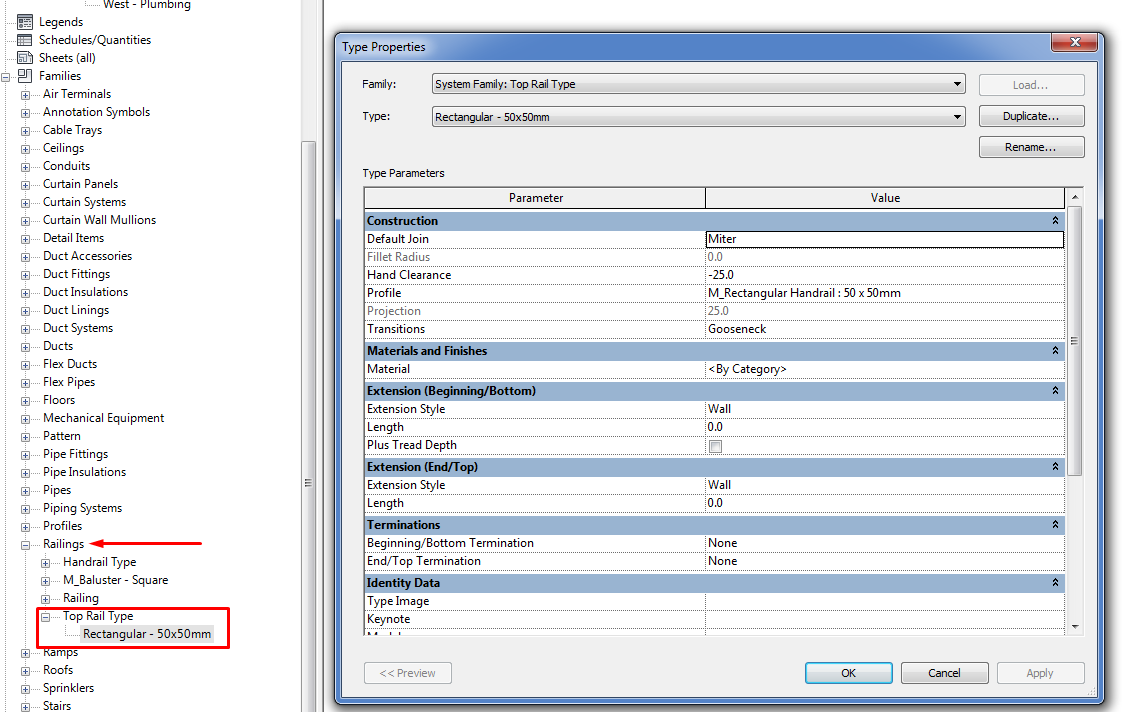Collapse the Railings tree node
The height and width of the screenshot is (712, 1142).
tap(25, 545)
